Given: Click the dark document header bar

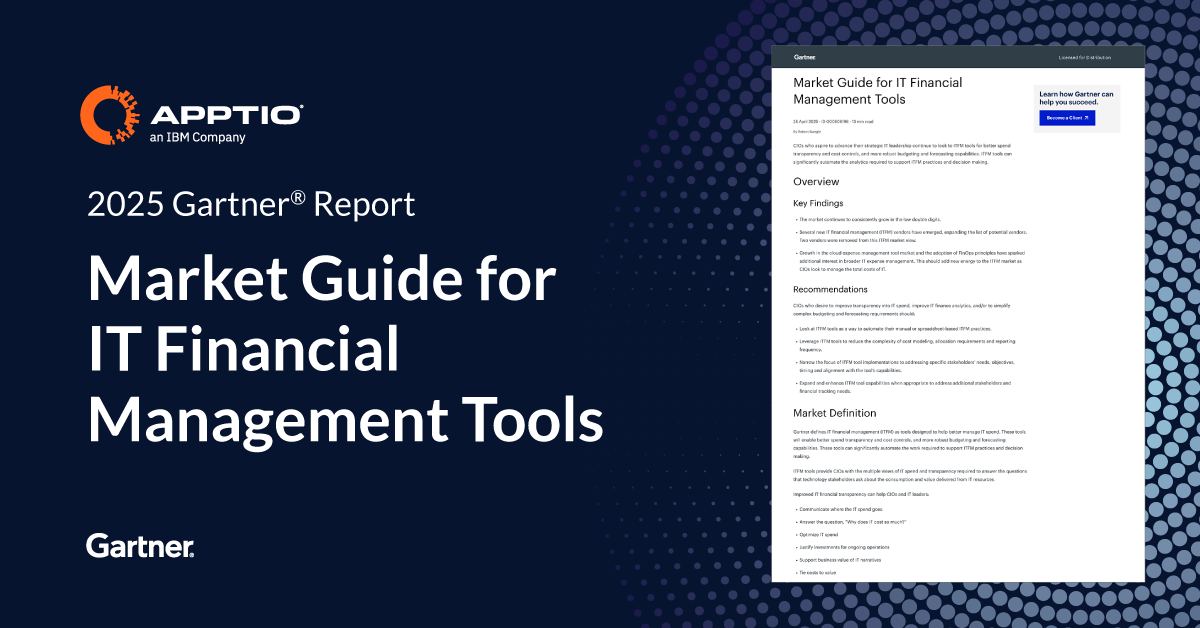Looking at the screenshot, I should click(x=955, y=57).
